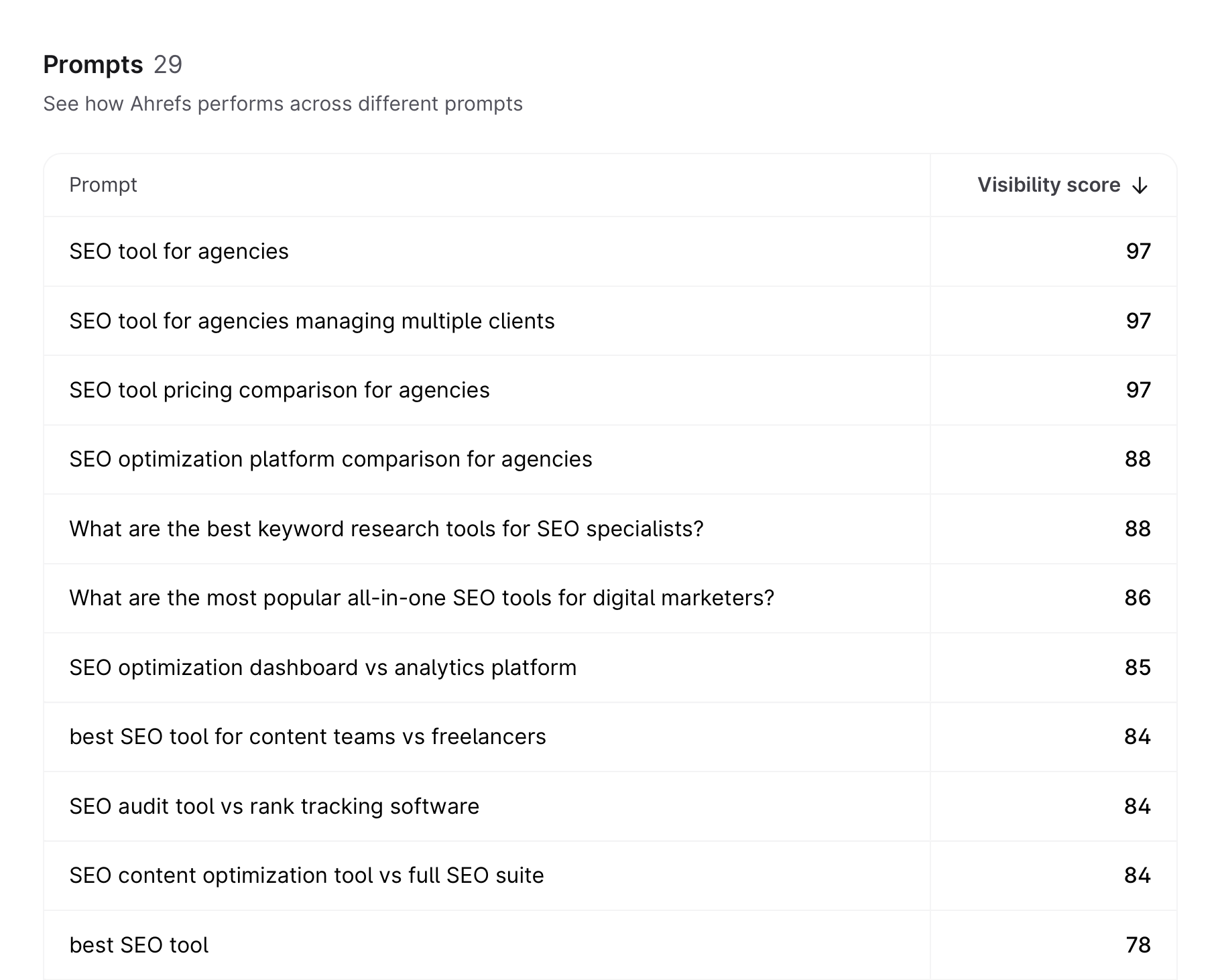Open 'SEO tool pricing comparison for agencies' row
1220x980 pixels.
click(280, 390)
